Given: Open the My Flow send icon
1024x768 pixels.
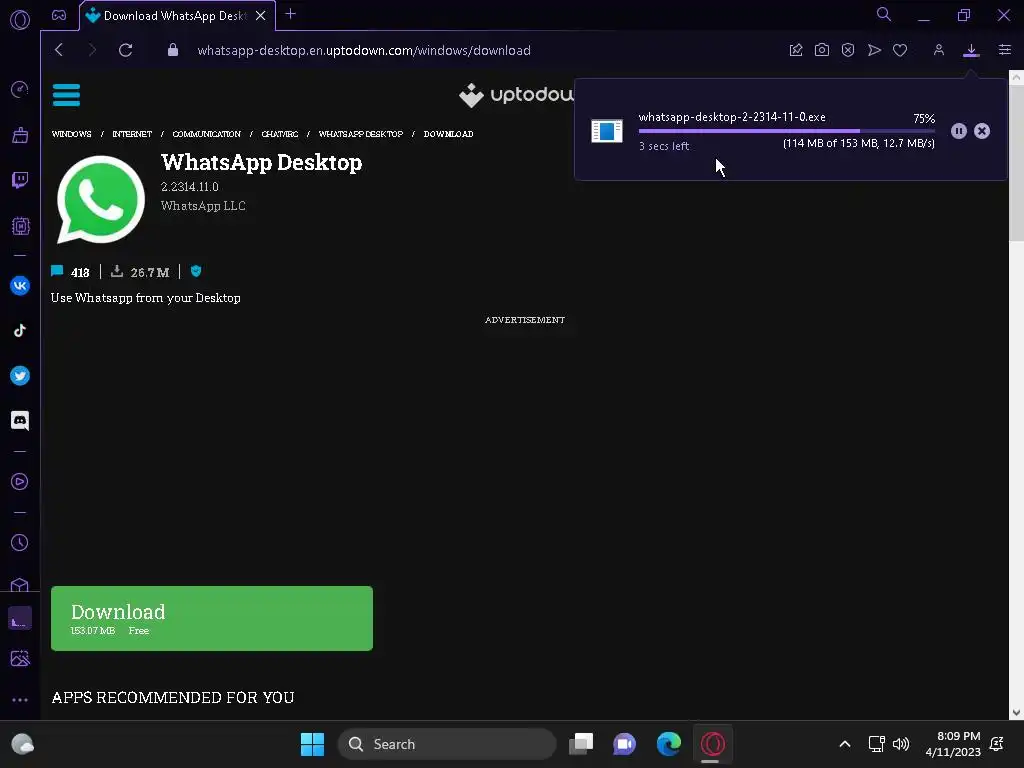Looking at the screenshot, I should click(874, 50).
